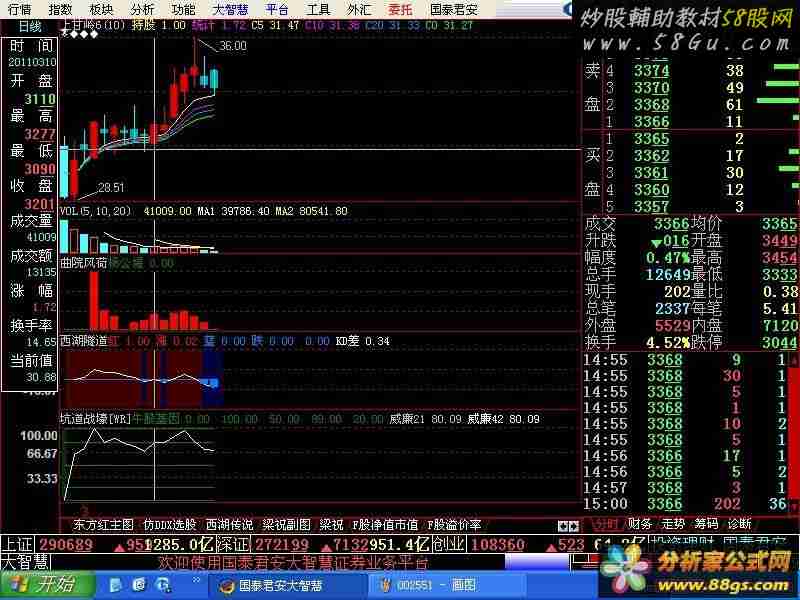Select the 走势 side panel tab
This screenshot has width=800, height=600.
(x=673, y=524)
